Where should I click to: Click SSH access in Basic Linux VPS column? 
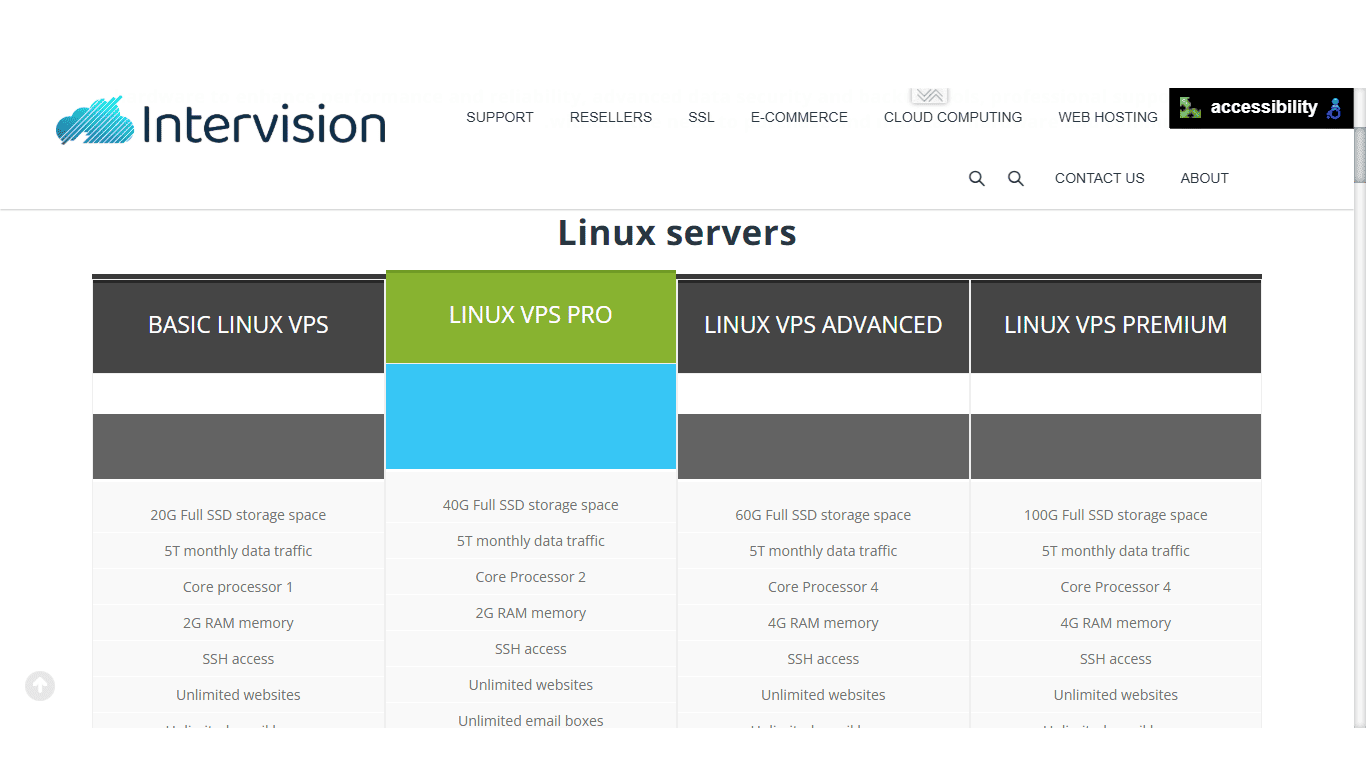pos(238,659)
